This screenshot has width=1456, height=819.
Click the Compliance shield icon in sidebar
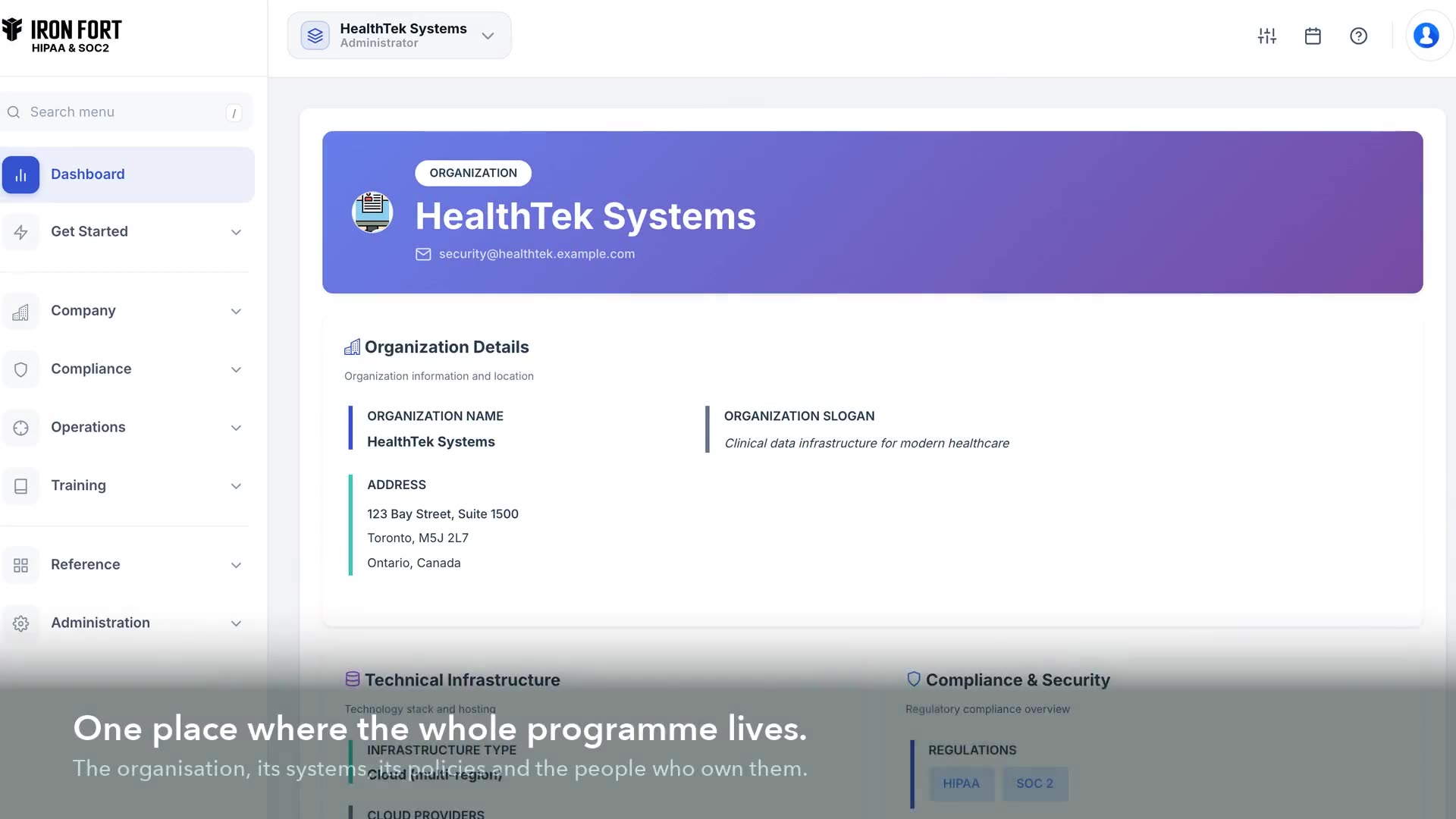(20, 370)
